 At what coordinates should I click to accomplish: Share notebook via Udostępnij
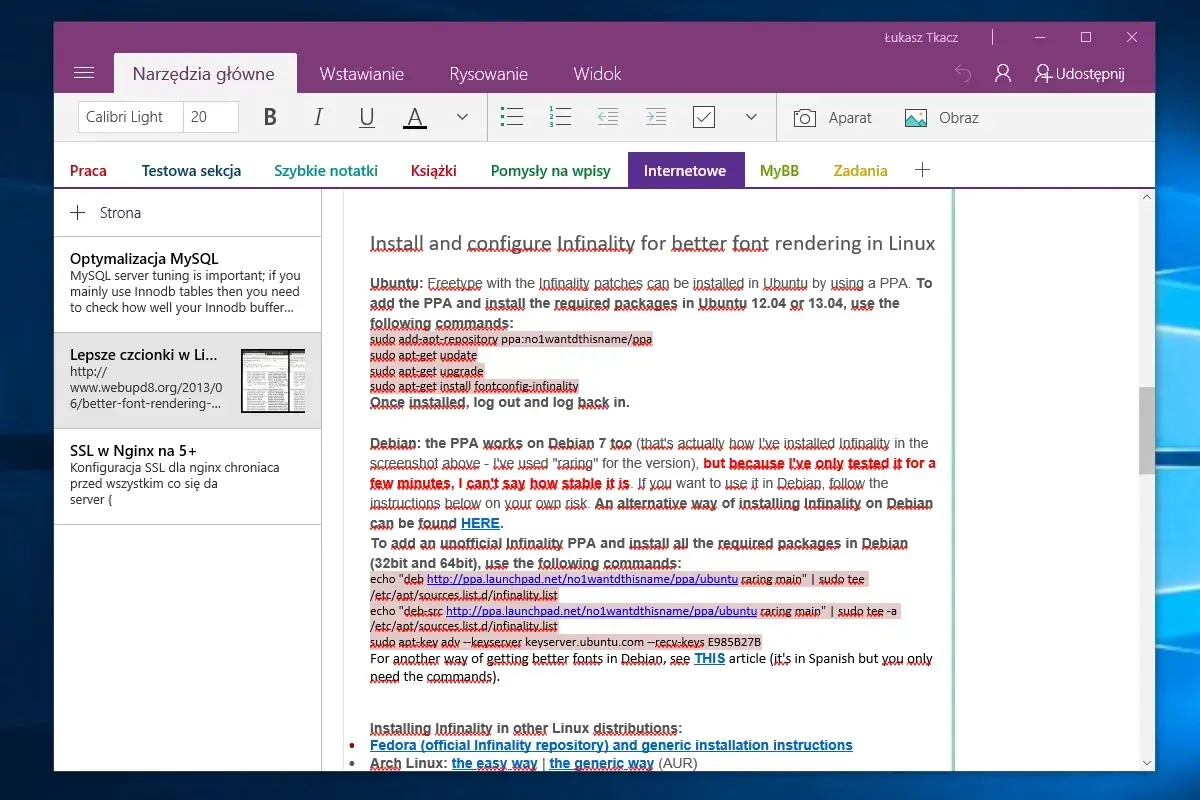[x=1080, y=73]
